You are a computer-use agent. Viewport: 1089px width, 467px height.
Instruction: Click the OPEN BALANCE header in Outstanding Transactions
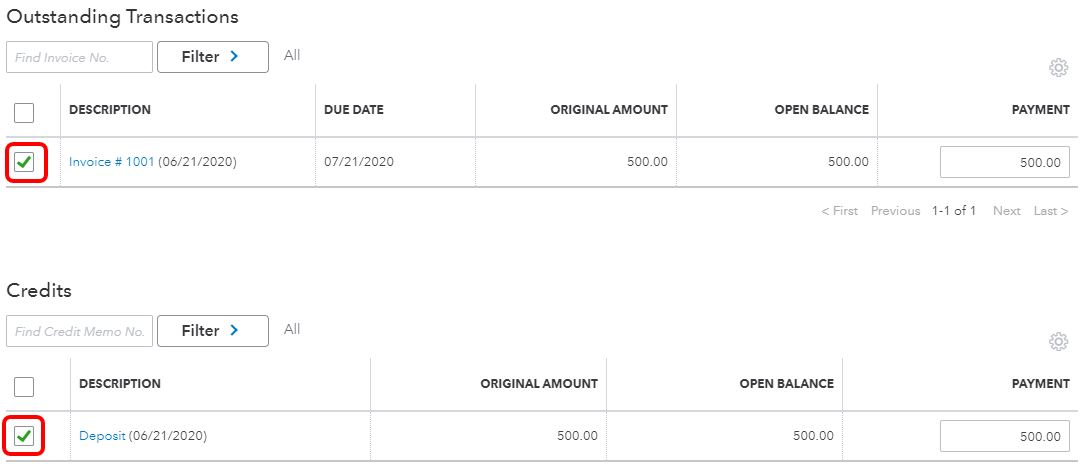click(x=822, y=110)
